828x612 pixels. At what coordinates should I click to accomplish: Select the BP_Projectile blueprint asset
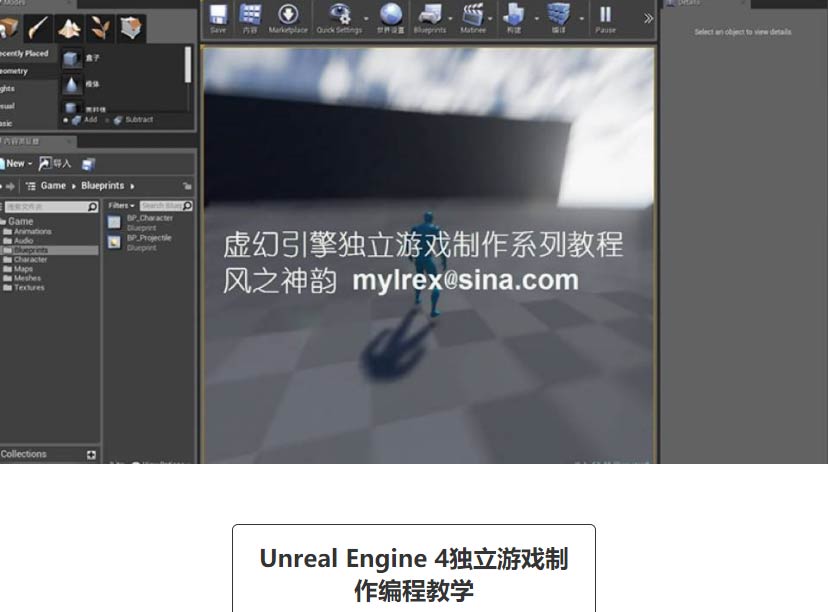140,242
